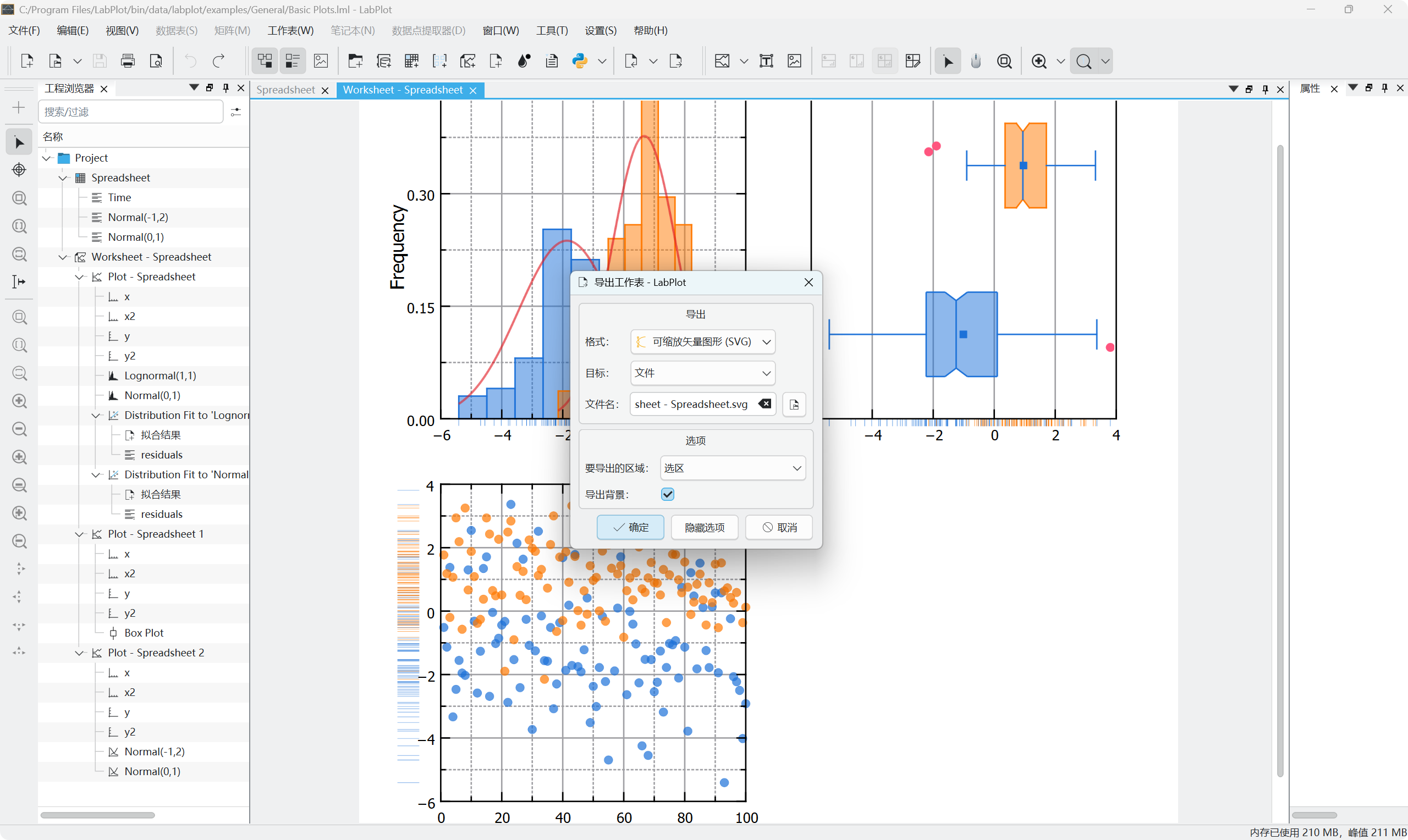1408x840 pixels.
Task: Click the new spreadsheet grid icon
Action: click(x=411, y=61)
